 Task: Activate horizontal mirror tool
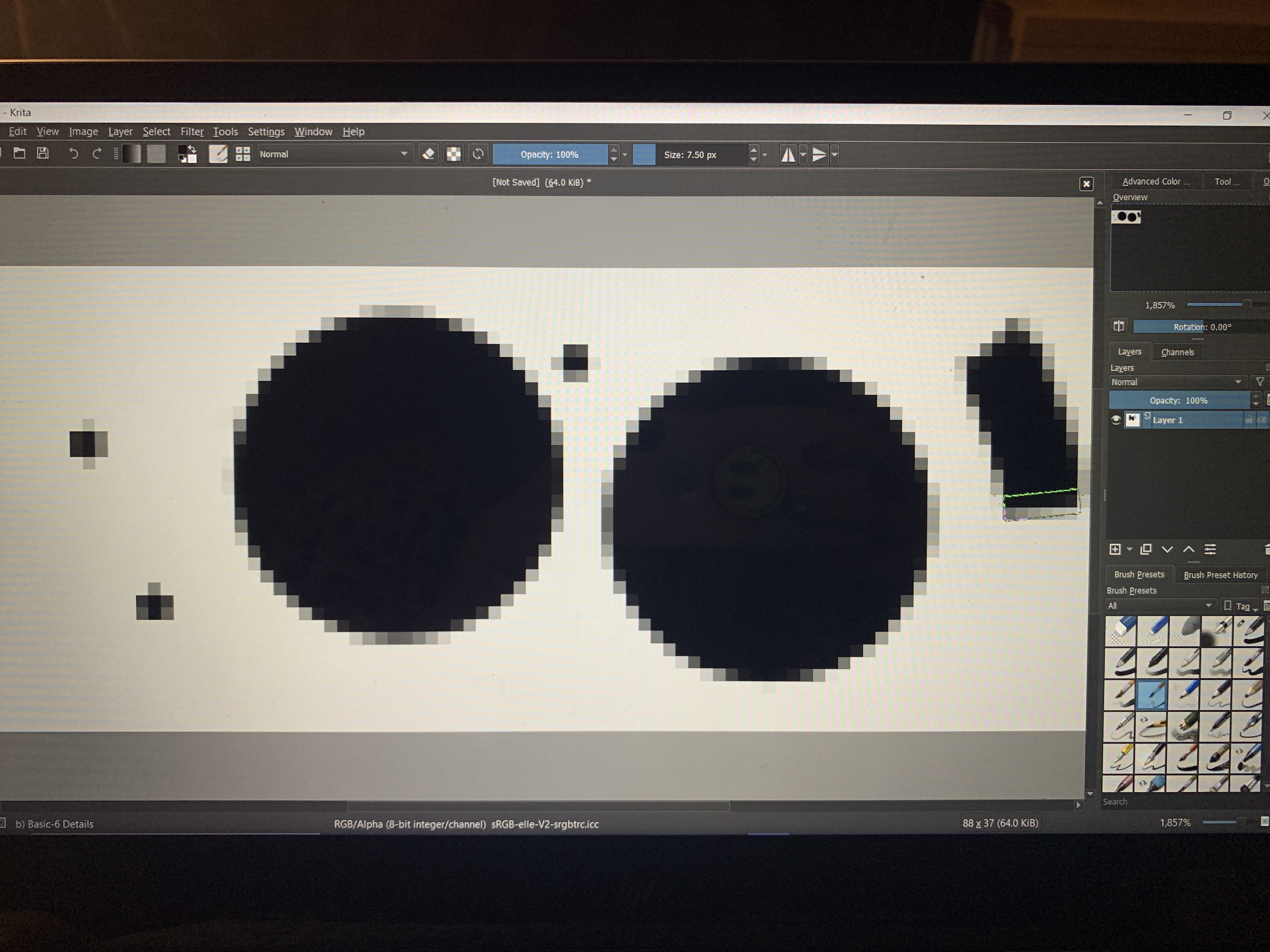tap(788, 154)
